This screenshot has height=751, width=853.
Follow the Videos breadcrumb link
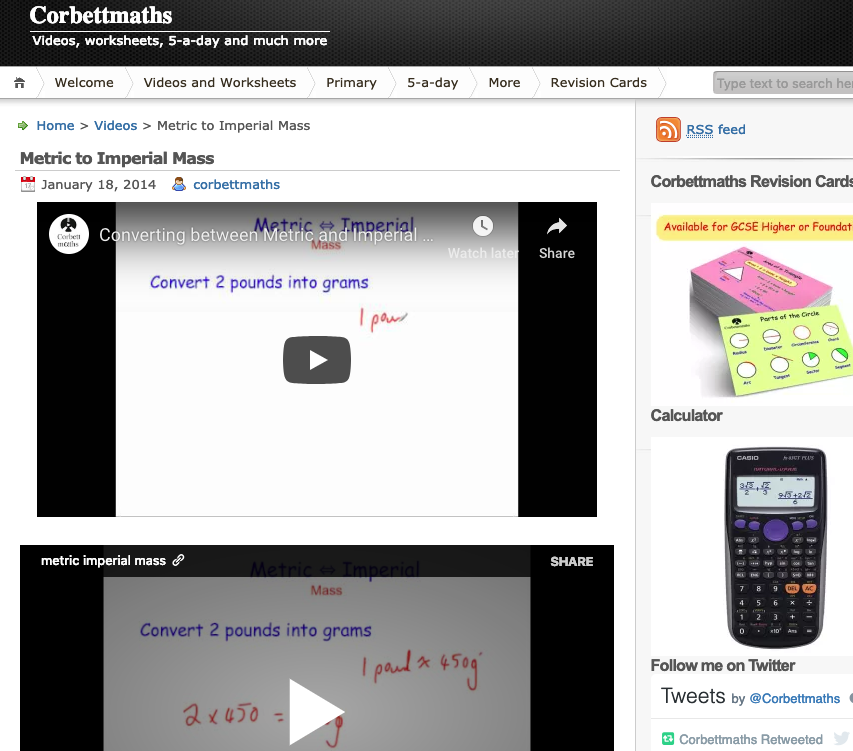(114, 125)
